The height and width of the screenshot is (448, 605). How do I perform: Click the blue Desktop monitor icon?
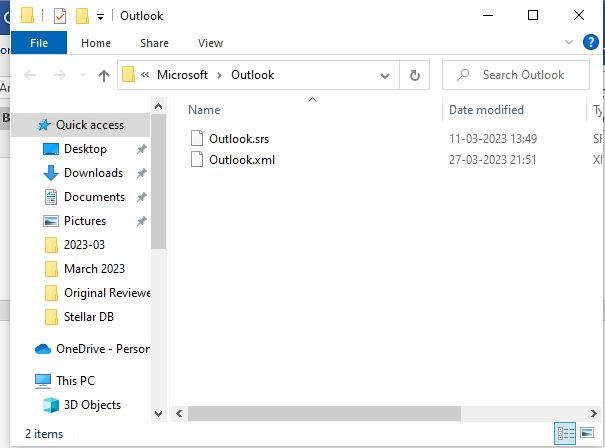pos(51,149)
